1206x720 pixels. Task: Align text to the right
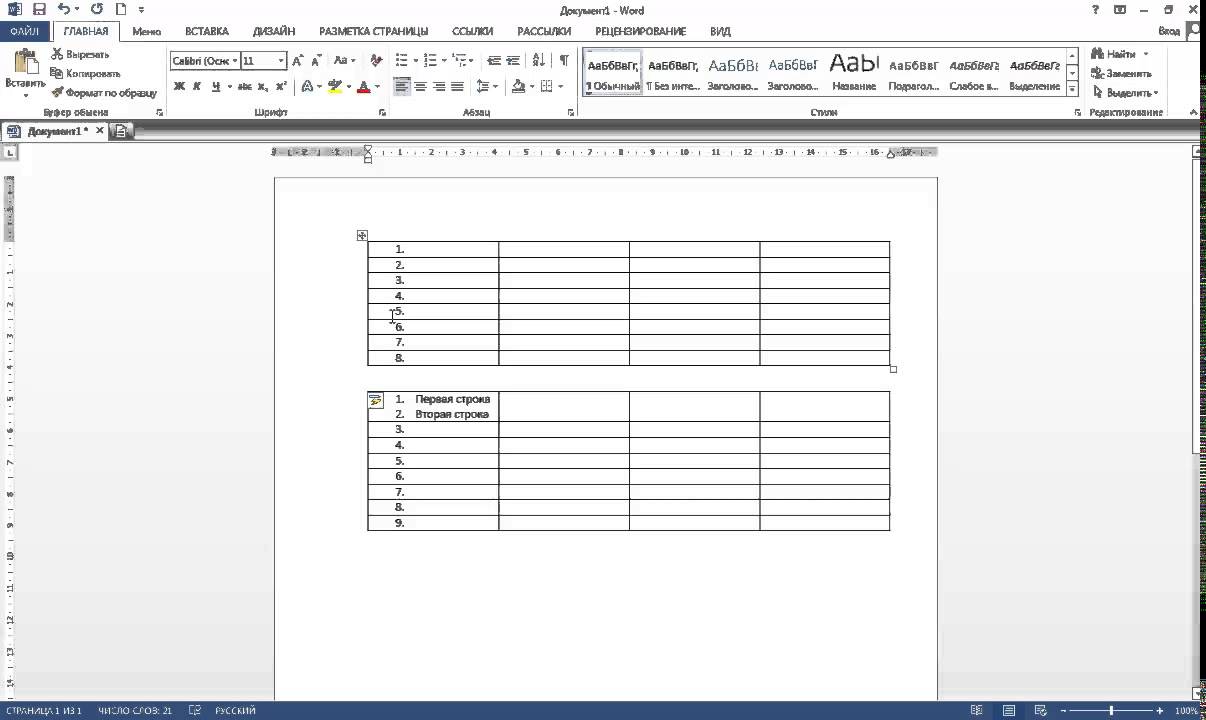[439, 86]
